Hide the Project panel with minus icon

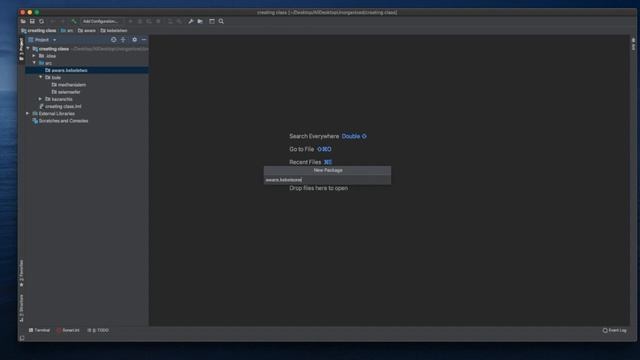(x=144, y=40)
